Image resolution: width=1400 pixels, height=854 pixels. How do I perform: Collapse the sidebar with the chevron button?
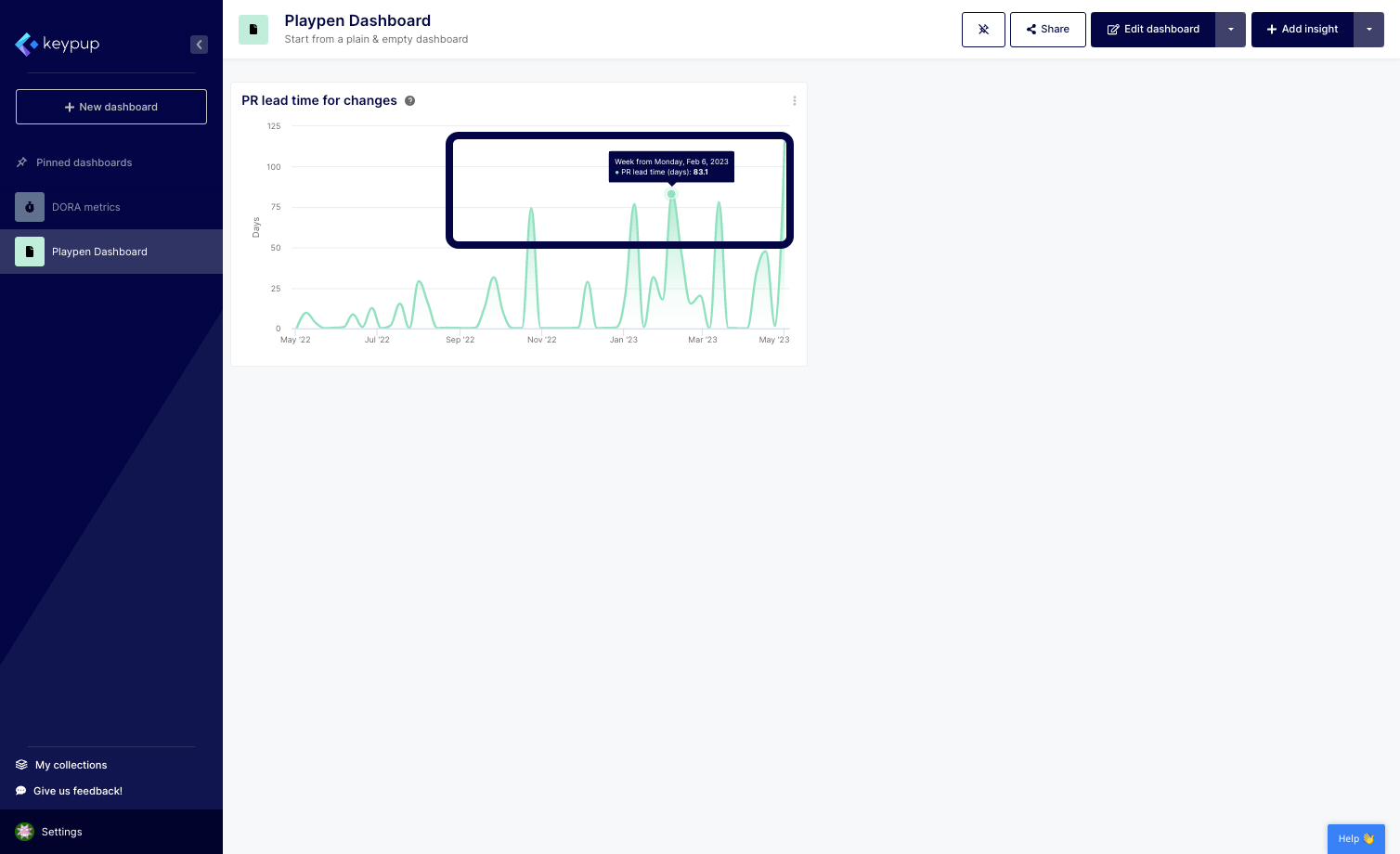pyautogui.click(x=199, y=45)
